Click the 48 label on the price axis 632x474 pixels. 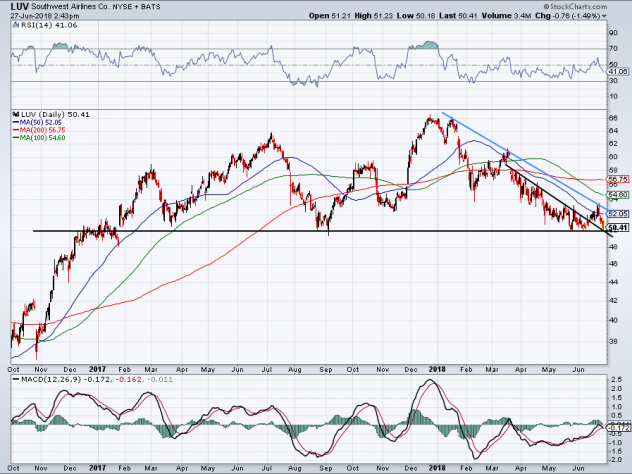coord(613,247)
